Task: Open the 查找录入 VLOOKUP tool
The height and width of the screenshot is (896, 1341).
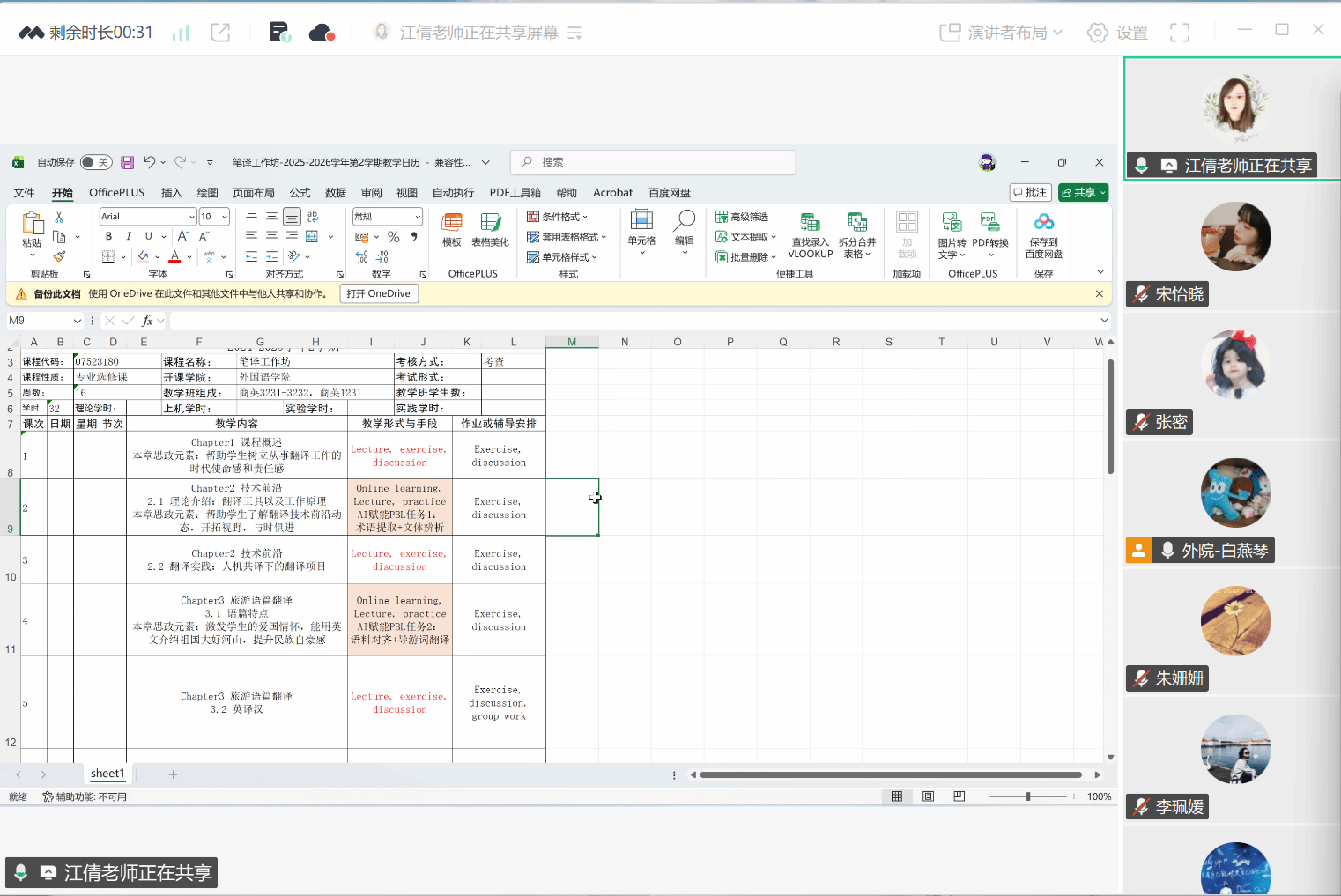Action: coord(810,234)
